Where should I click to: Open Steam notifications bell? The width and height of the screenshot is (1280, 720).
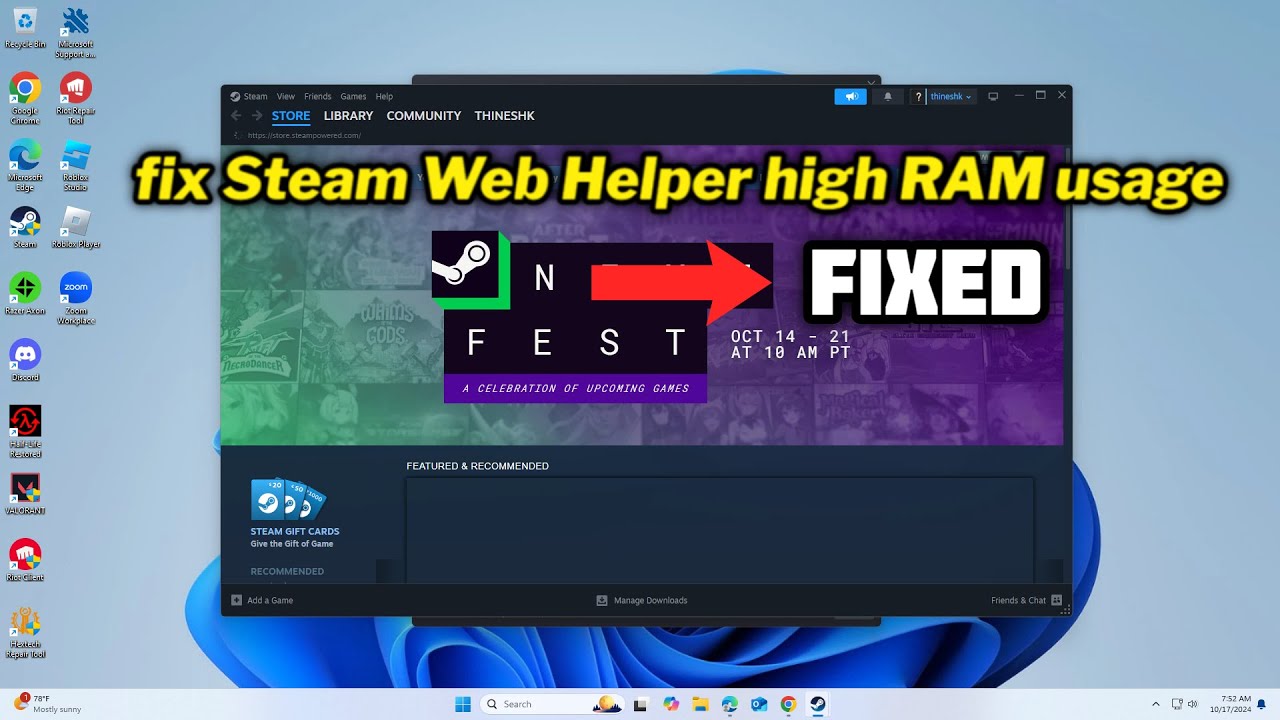pyautogui.click(x=887, y=97)
